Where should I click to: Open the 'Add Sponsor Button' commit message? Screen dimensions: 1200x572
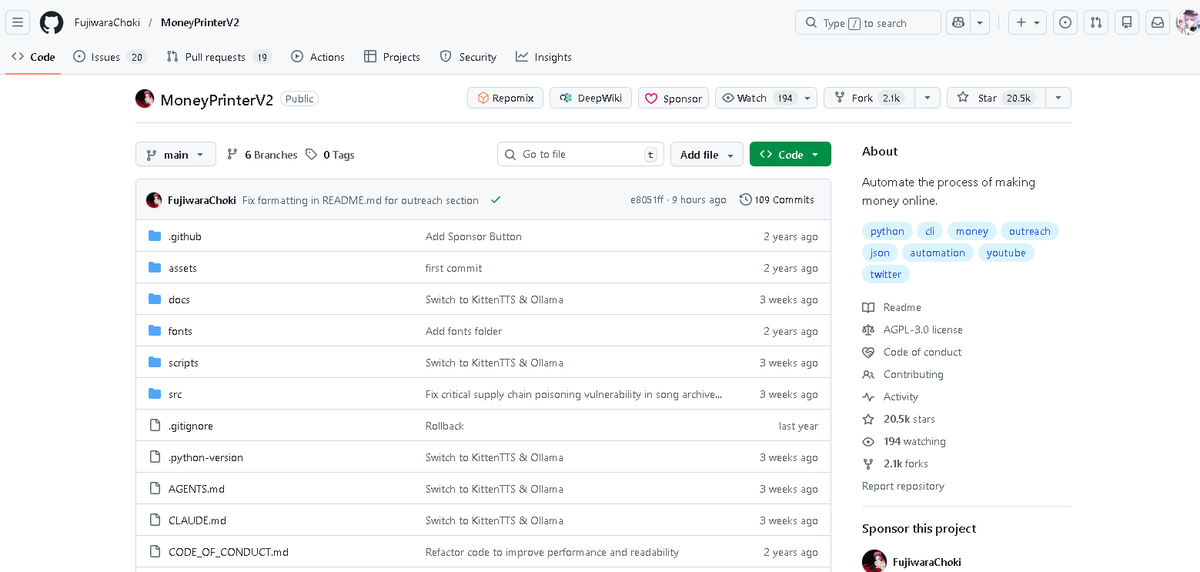click(x=473, y=236)
